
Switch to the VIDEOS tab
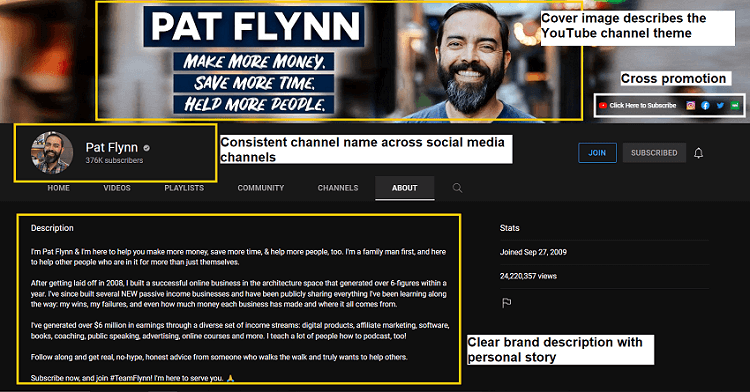117,188
